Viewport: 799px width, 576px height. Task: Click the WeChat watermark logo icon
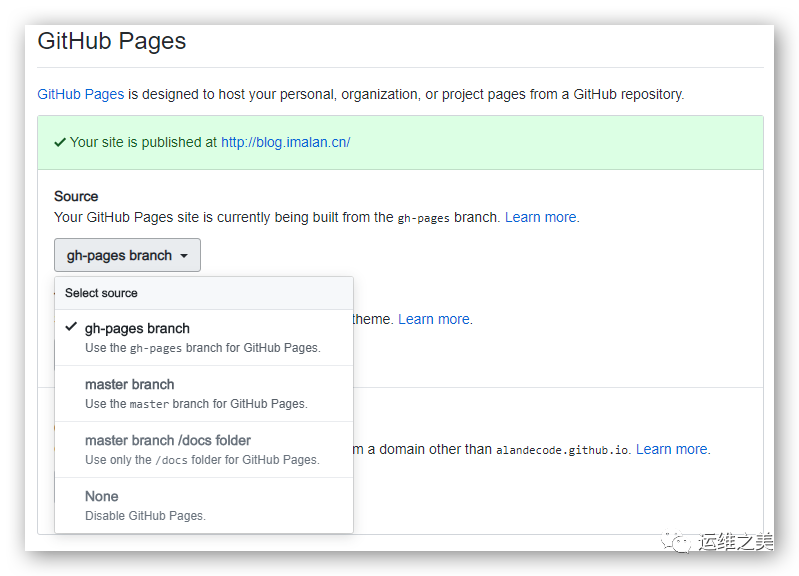click(x=676, y=541)
